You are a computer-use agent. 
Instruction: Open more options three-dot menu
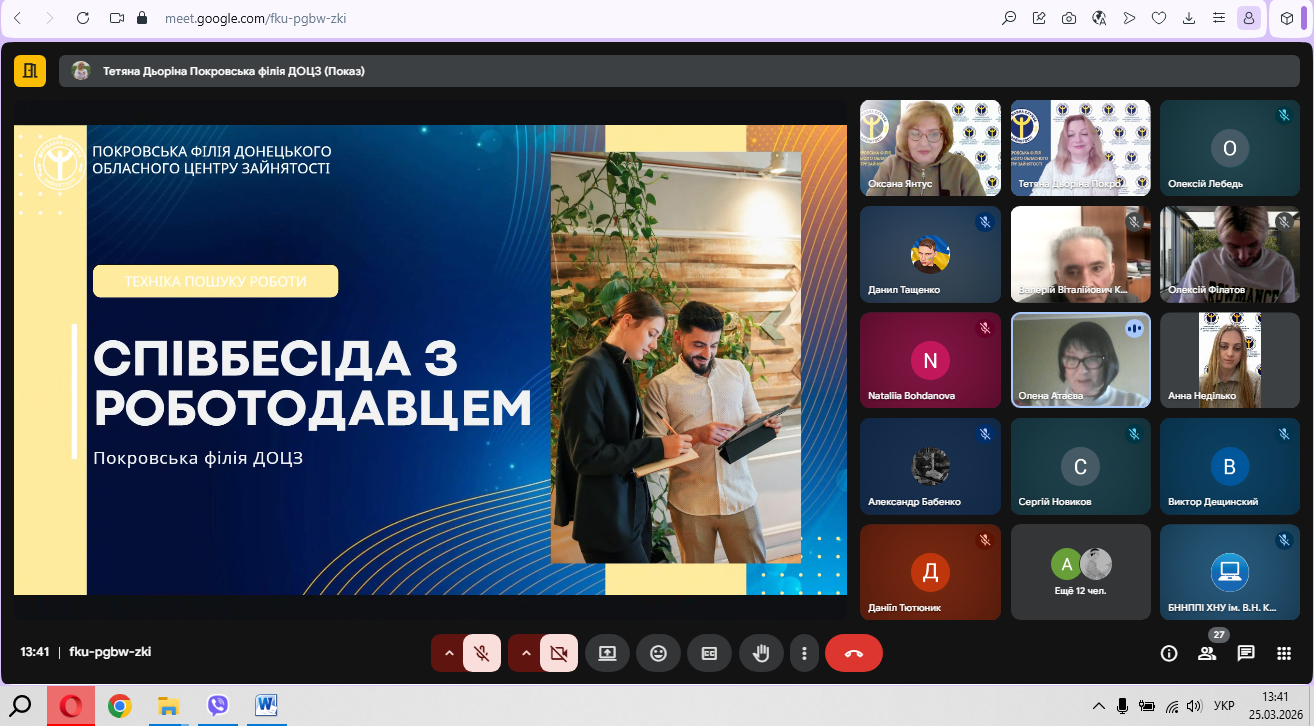tap(804, 653)
